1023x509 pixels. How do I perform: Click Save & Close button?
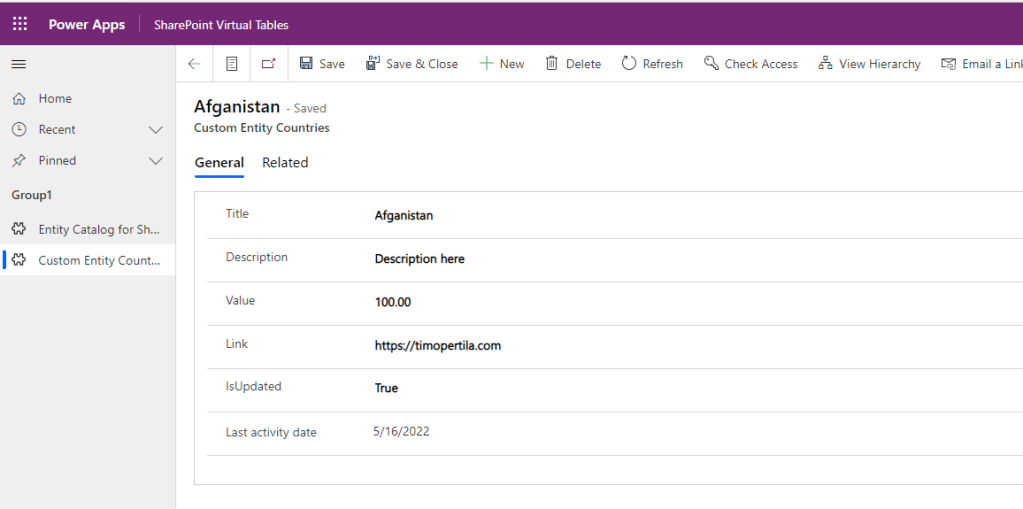pos(411,64)
